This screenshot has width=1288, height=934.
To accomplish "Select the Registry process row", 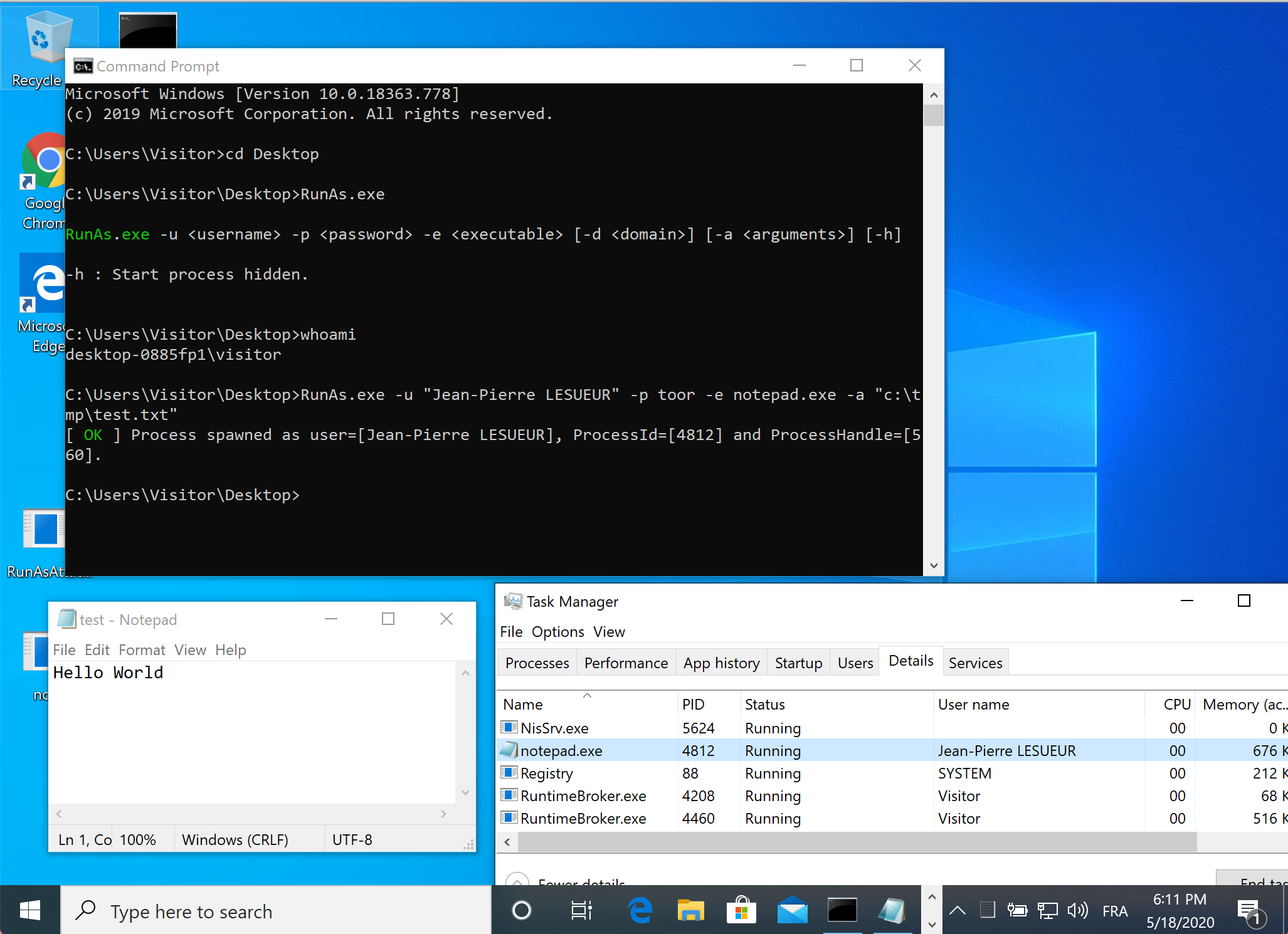I will [x=892, y=773].
